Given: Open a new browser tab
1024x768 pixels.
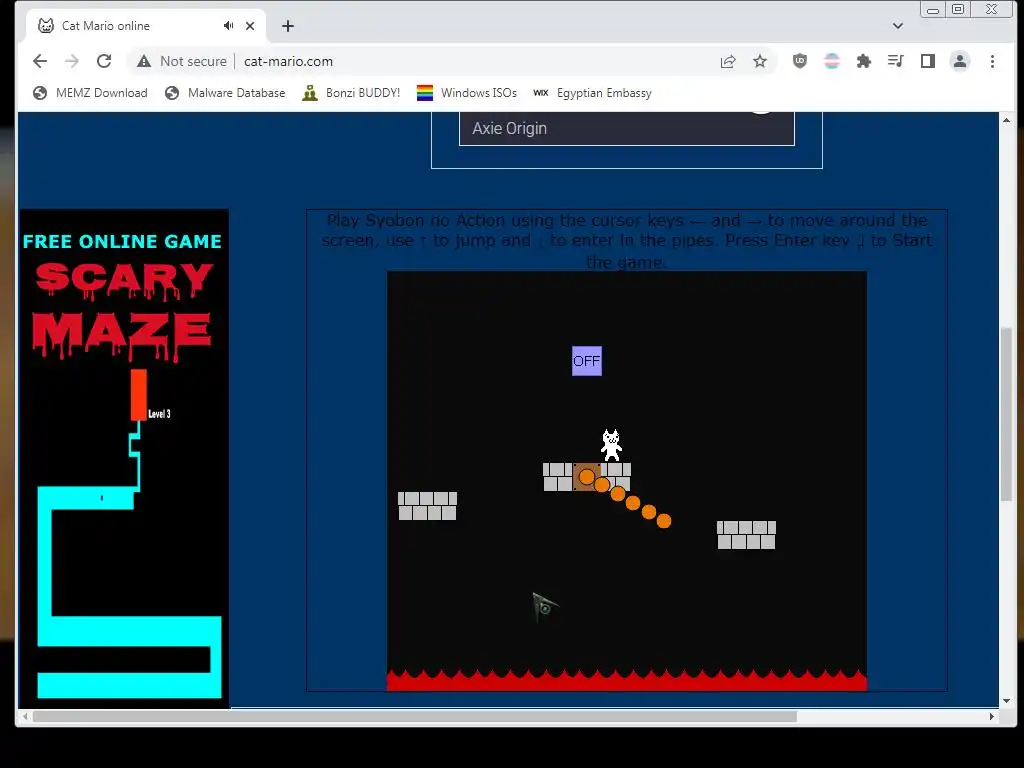Looking at the screenshot, I should (x=288, y=26).
